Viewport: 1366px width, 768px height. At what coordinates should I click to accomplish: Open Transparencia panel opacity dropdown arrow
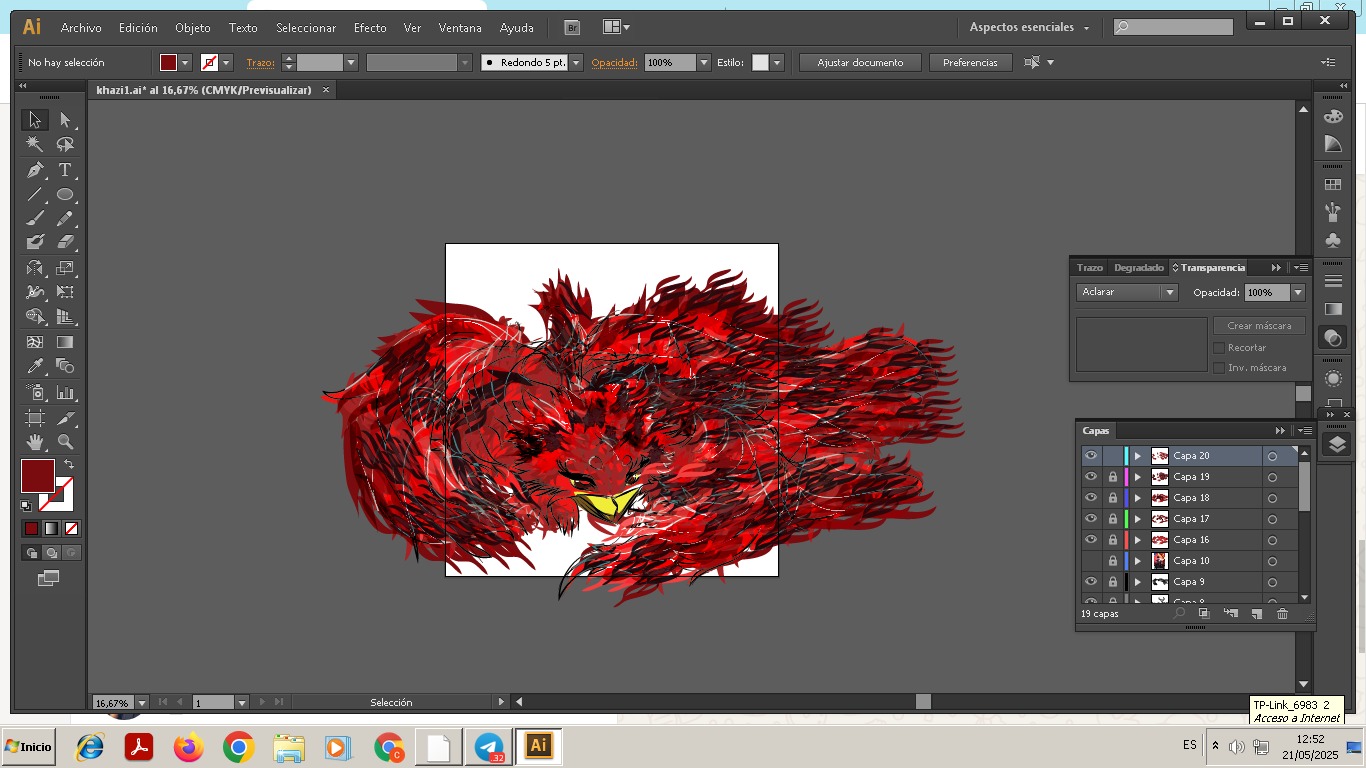[1298, 293]
